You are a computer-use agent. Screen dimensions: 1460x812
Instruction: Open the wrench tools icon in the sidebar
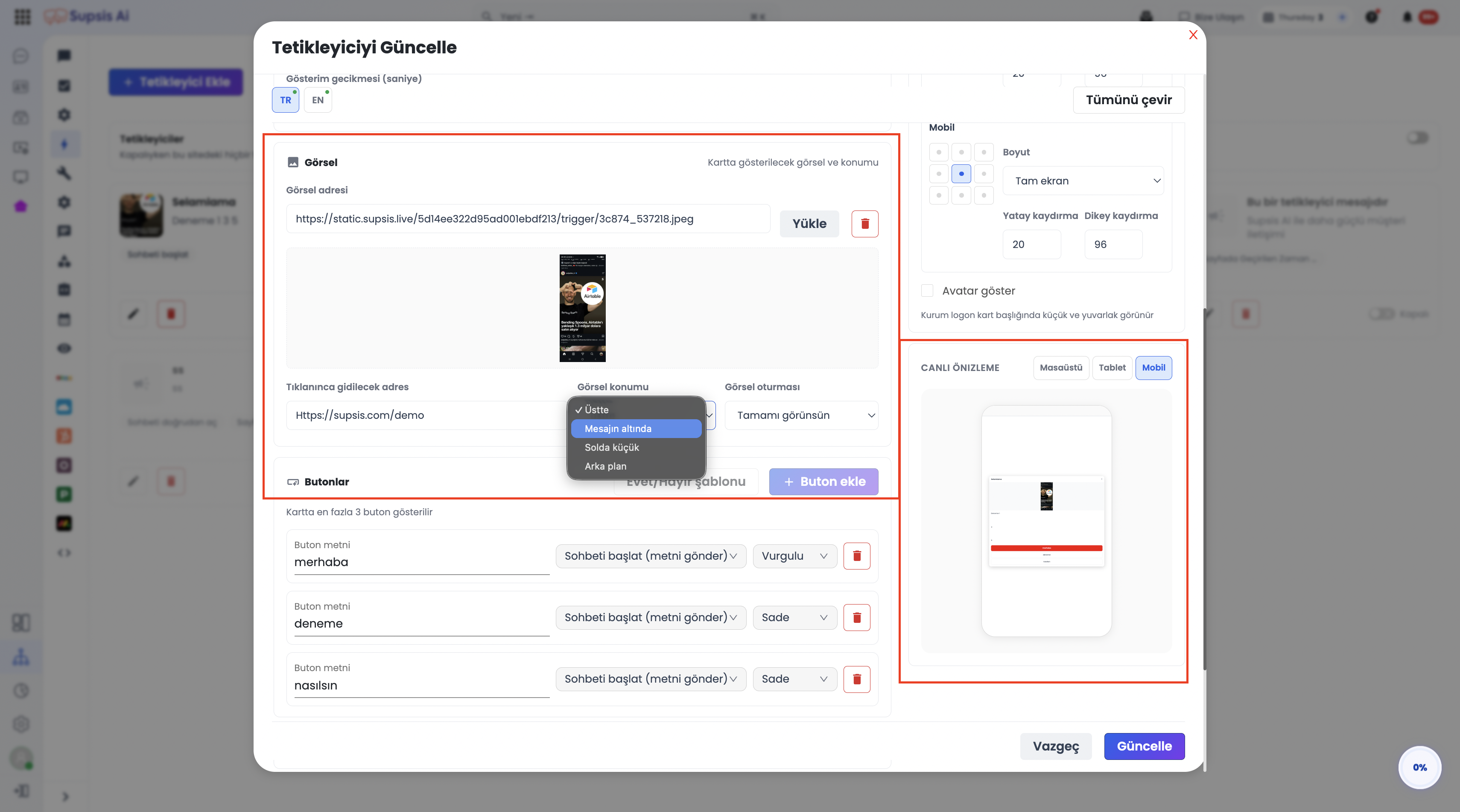[x=64, y=173]
